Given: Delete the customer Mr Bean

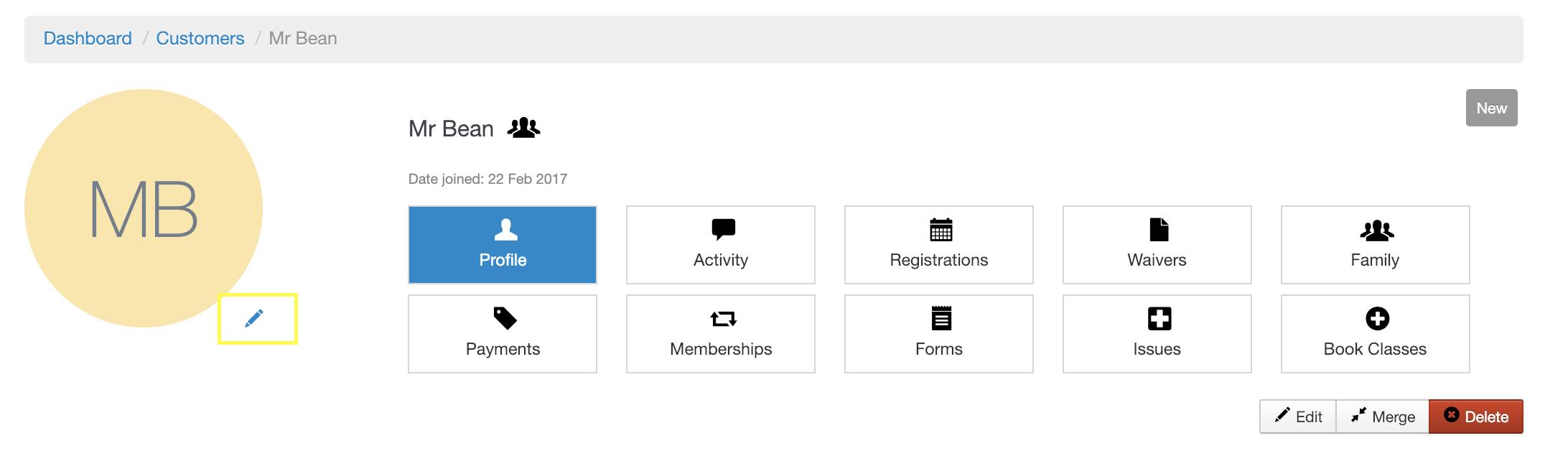Looking at the screenshot, I should point(1476,416).
